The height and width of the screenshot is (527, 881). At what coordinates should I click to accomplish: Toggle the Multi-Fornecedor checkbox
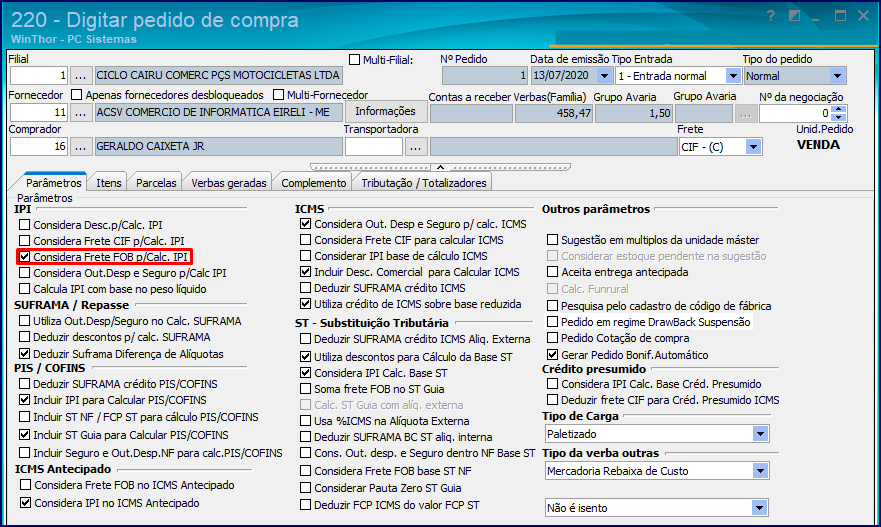[278, 95]
